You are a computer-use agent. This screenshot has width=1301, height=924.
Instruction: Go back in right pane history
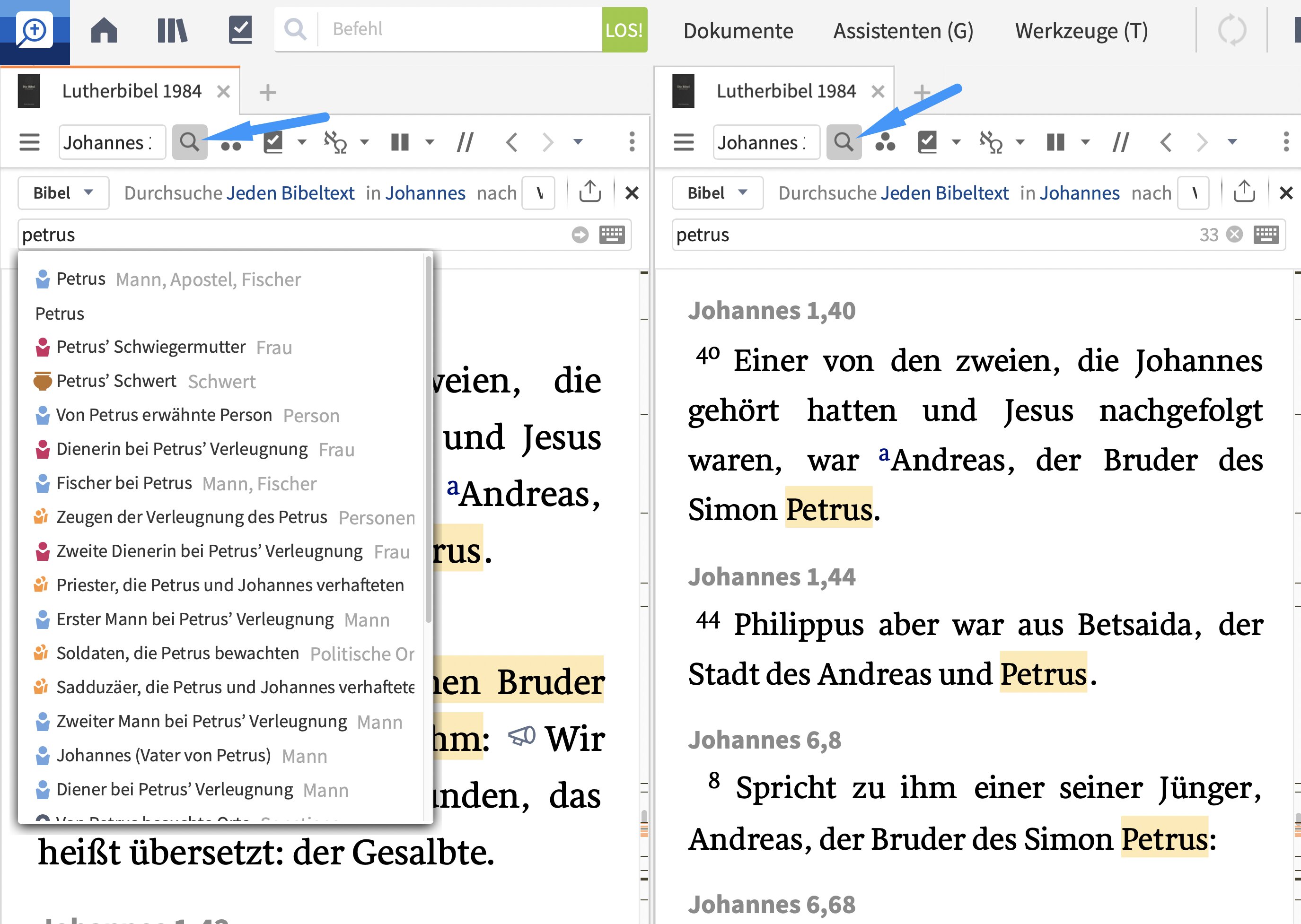pyautogui.click(x=1166, y=142)
